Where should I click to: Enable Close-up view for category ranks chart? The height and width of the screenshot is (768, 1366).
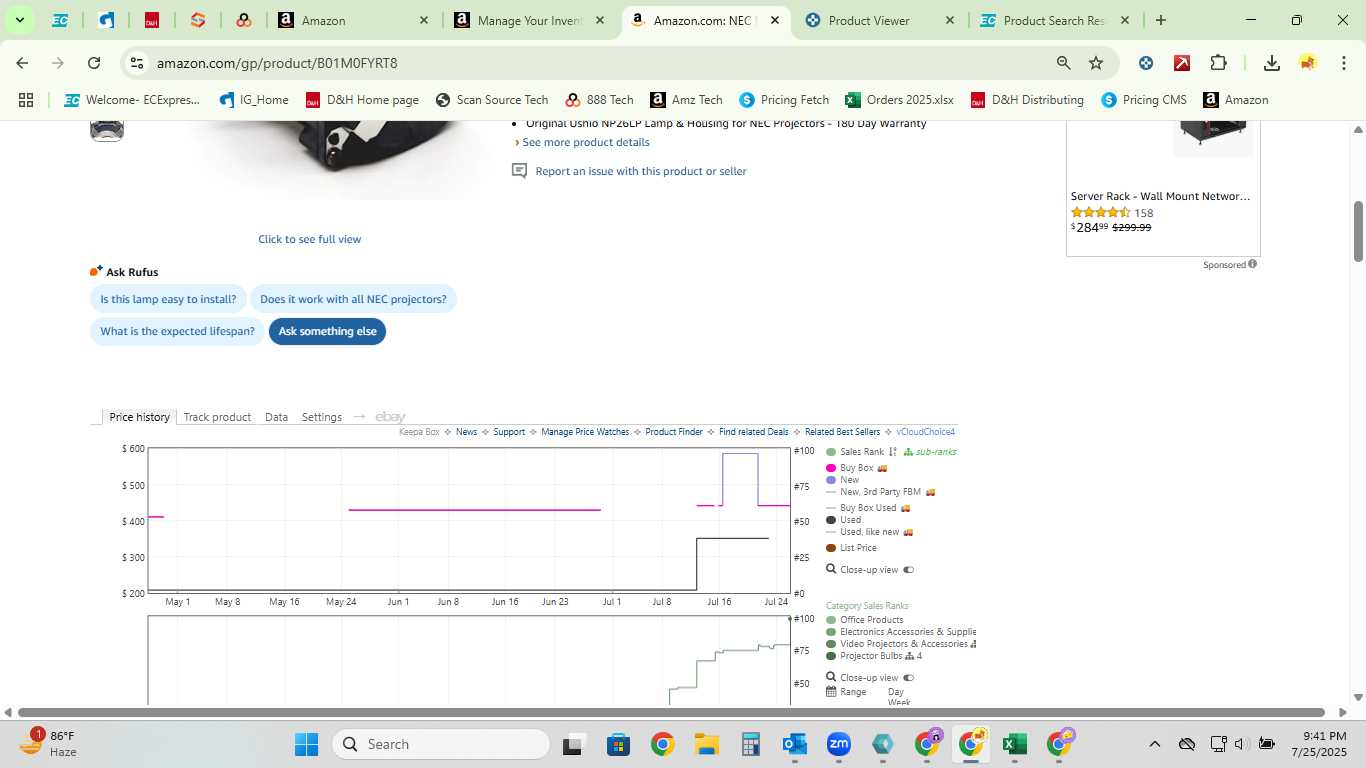(x=870, y=678)
